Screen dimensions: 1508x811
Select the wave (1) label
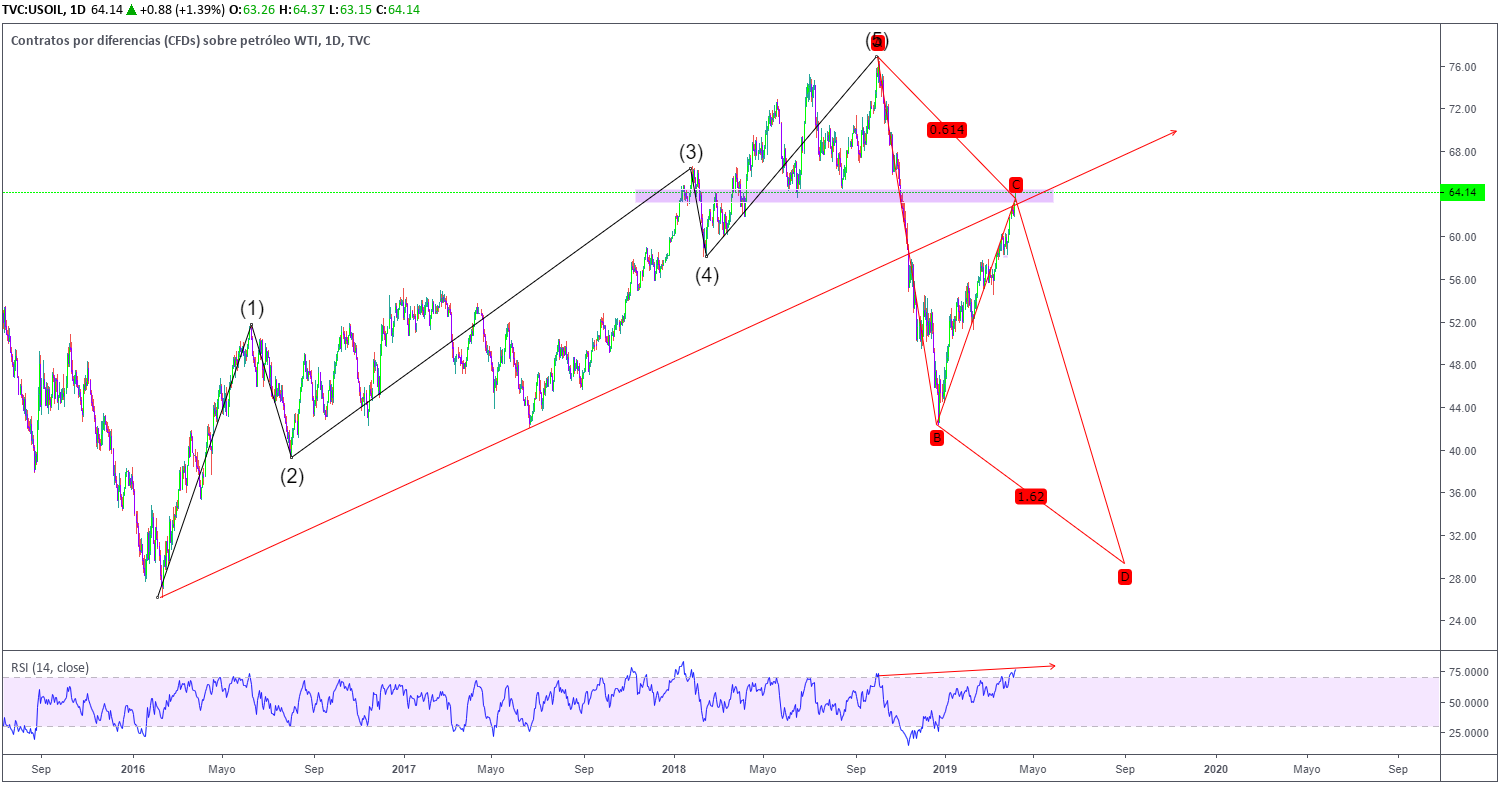click(252, 307)
